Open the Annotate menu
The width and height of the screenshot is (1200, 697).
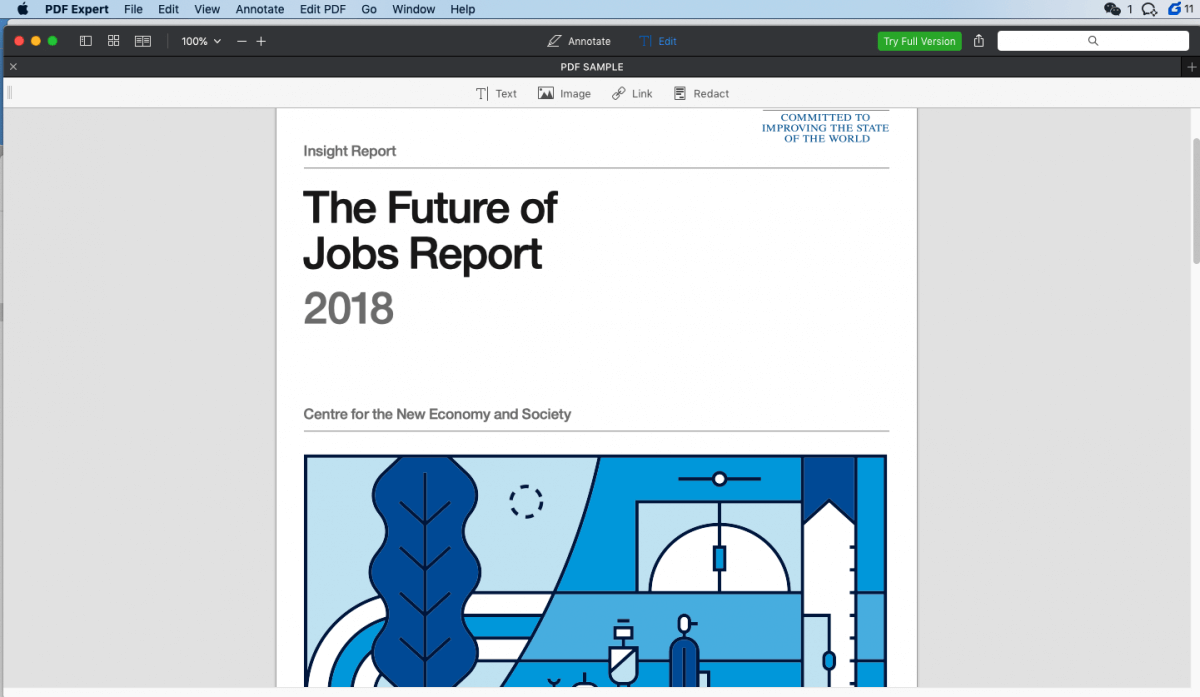point(259,9)
